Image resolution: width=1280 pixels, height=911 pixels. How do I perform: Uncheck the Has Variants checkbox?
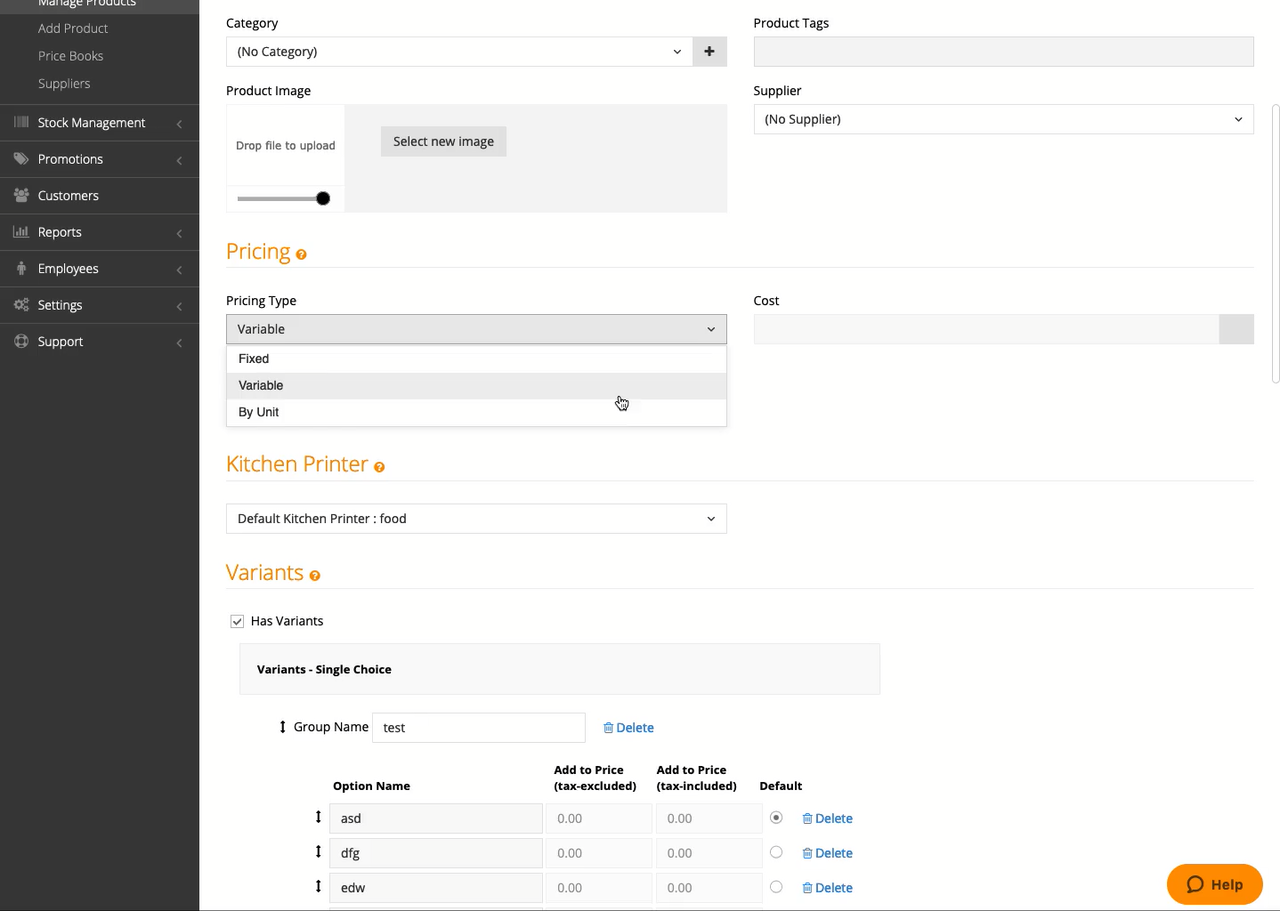[x=237, y=621]
